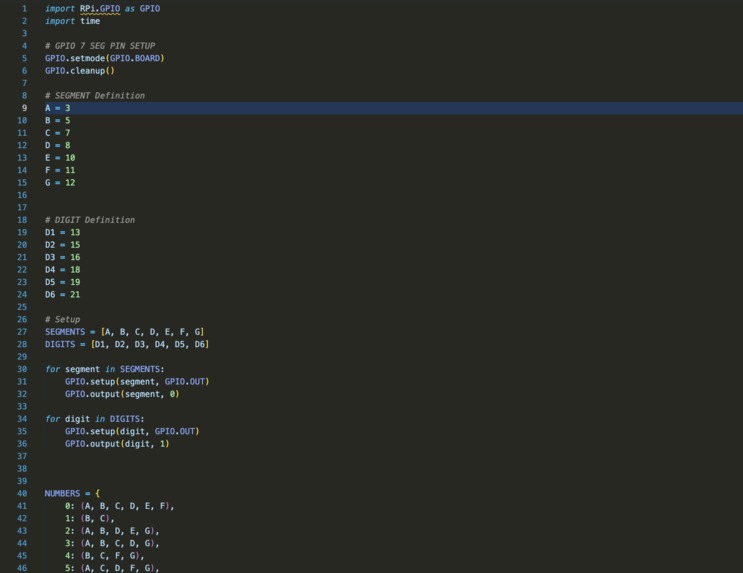Click line 1 'import RPi.GPIO as GPIO'
The height and width of the screenshot is (573, 743).
(102, 9)
